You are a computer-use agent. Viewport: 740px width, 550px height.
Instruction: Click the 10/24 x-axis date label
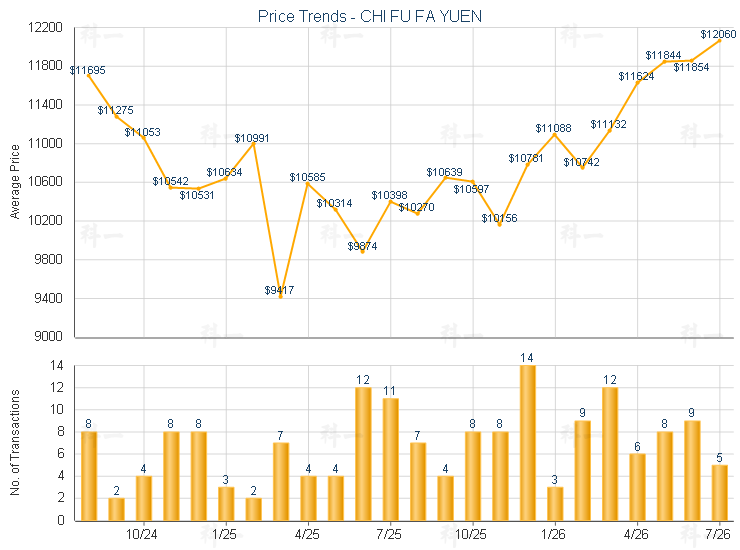[142, 535]
